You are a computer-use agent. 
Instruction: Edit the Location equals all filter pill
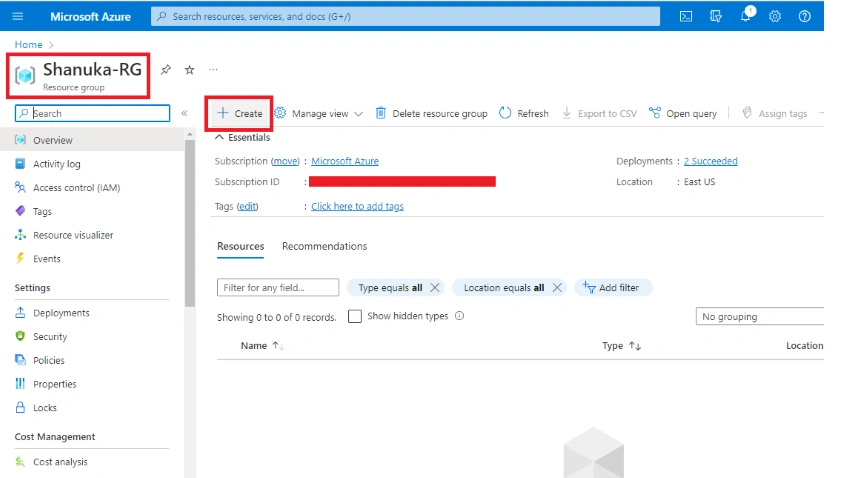[x=504, y=287]
